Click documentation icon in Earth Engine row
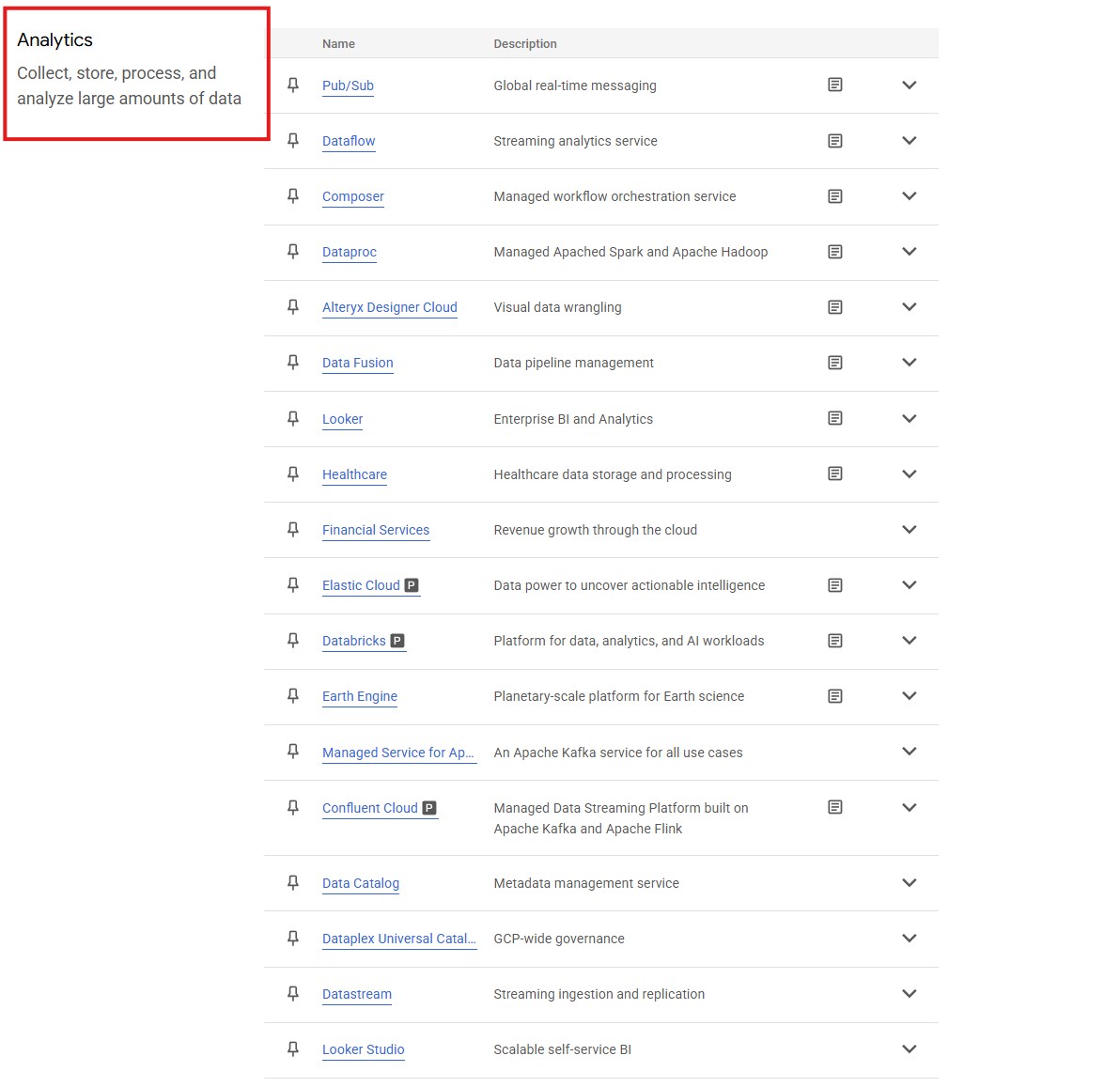Screen dimensions: 1120x1087 point(834,696)
